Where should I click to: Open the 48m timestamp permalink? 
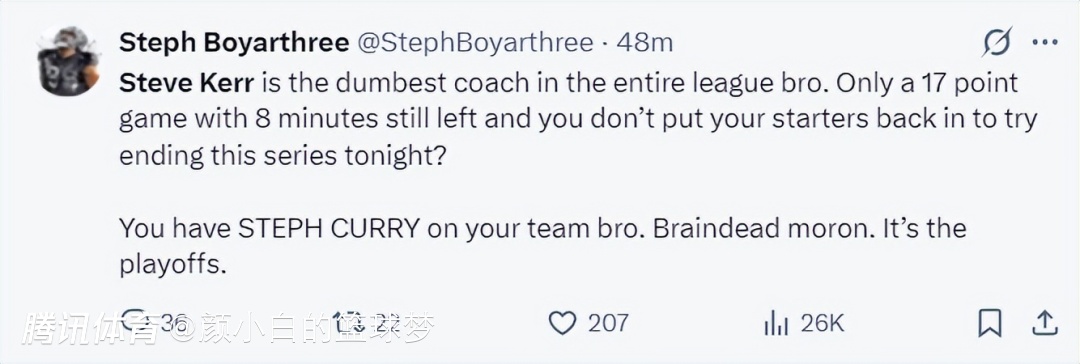click(644, 43)
